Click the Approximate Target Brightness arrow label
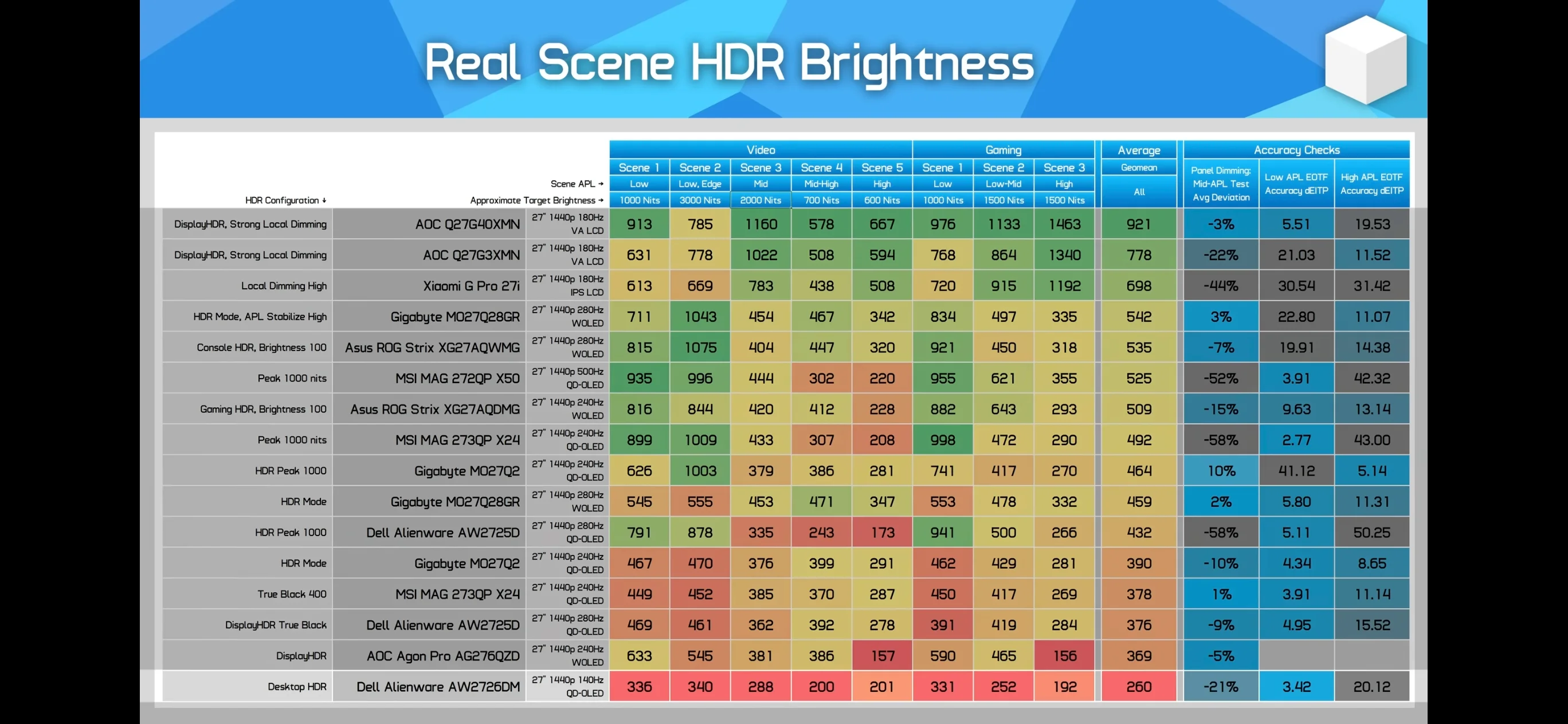This screenshot has height=724, width=1568. click(x=536, y=200)
